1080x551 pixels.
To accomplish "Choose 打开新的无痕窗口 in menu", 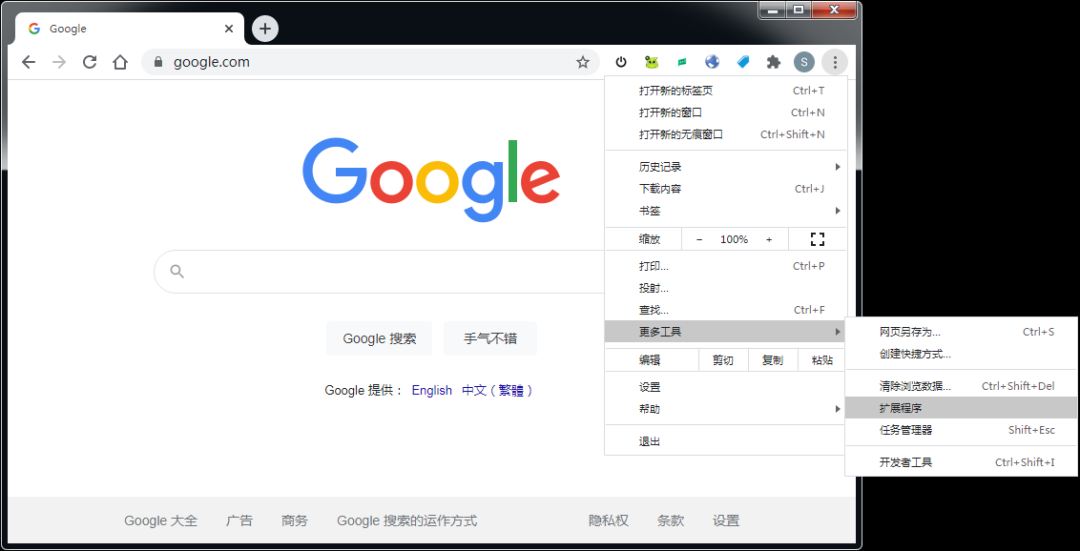I will point(726,134).
